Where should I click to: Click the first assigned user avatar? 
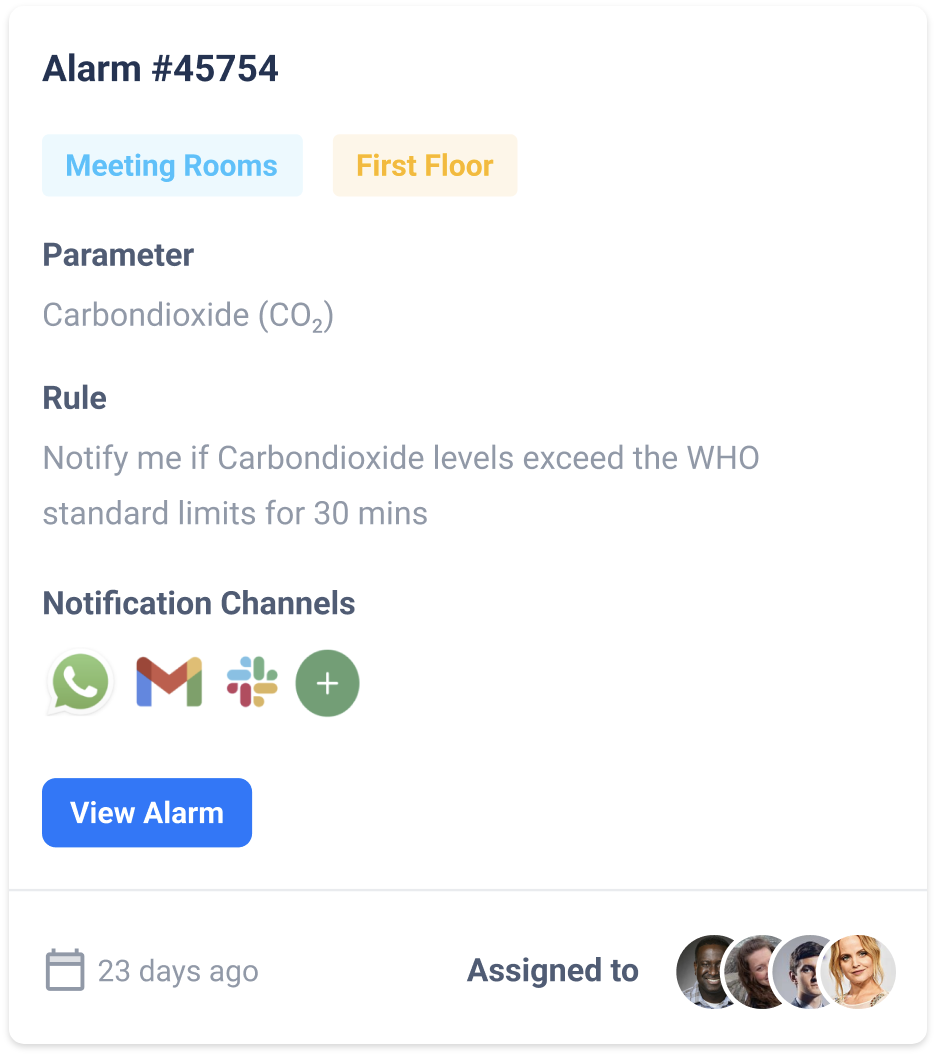point(703,970)
